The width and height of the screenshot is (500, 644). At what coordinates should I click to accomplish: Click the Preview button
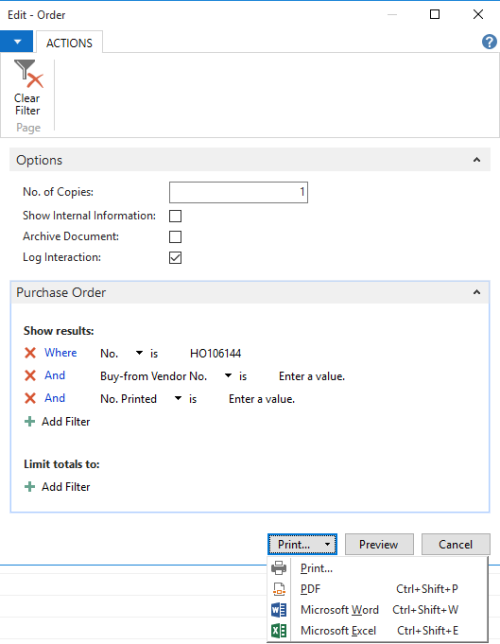(x=379, y=544)
